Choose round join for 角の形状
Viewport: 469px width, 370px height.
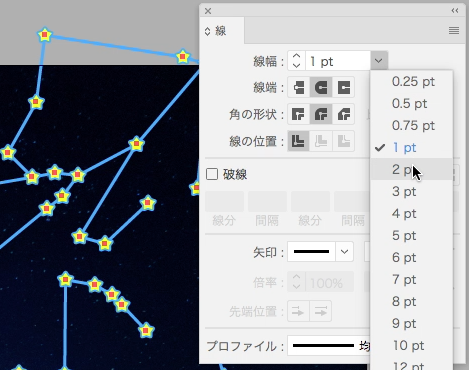pyautogui.click(x=321, y=114)
